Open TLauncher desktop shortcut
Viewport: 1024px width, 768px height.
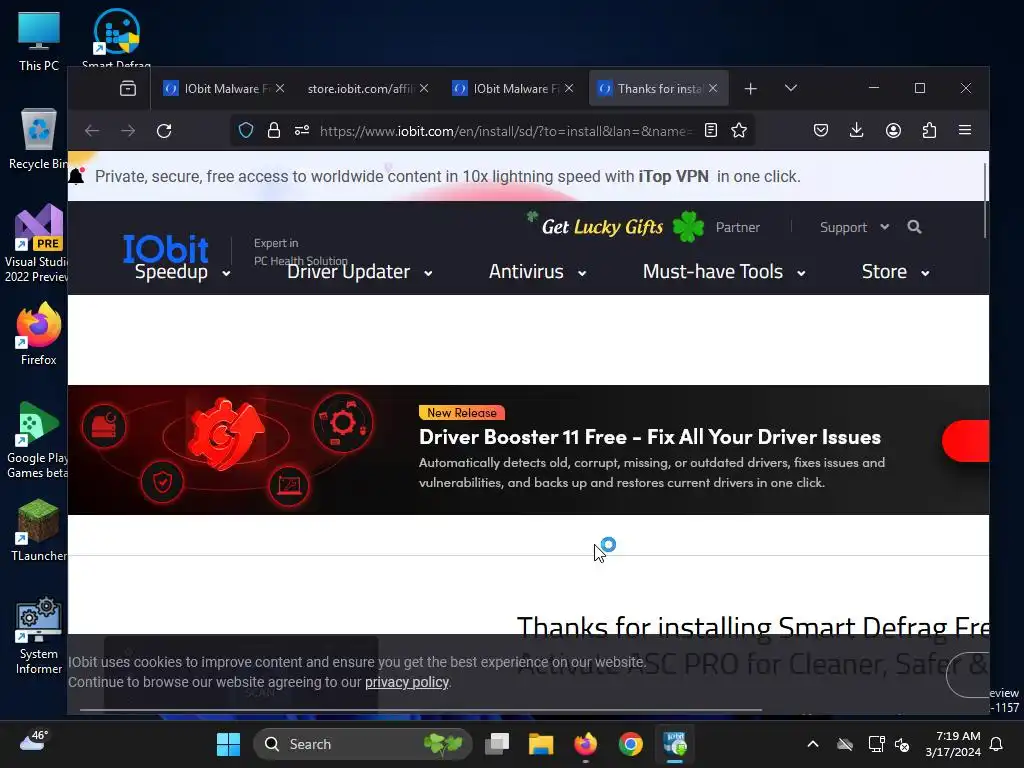39,529
